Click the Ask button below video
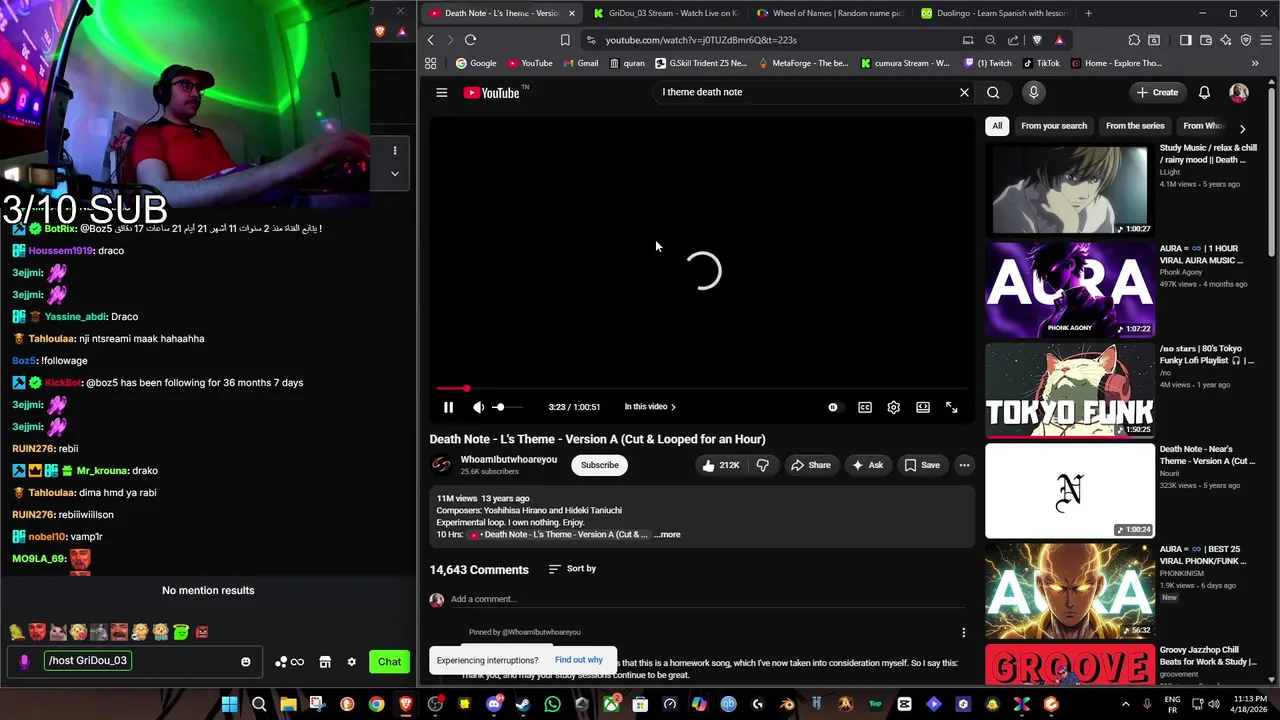 click(x=867, y=465)
